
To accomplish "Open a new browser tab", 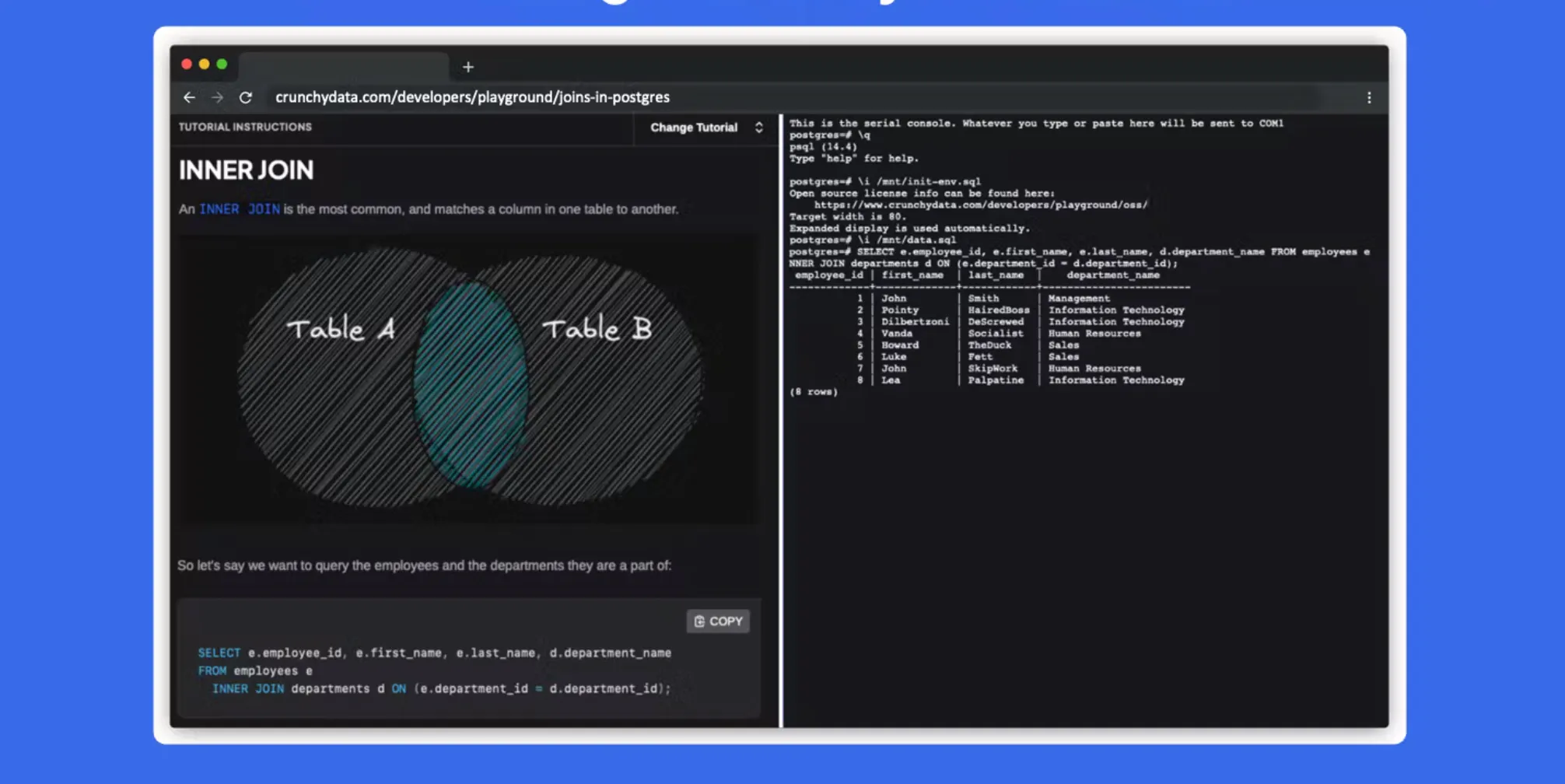I will click(468, 67).
